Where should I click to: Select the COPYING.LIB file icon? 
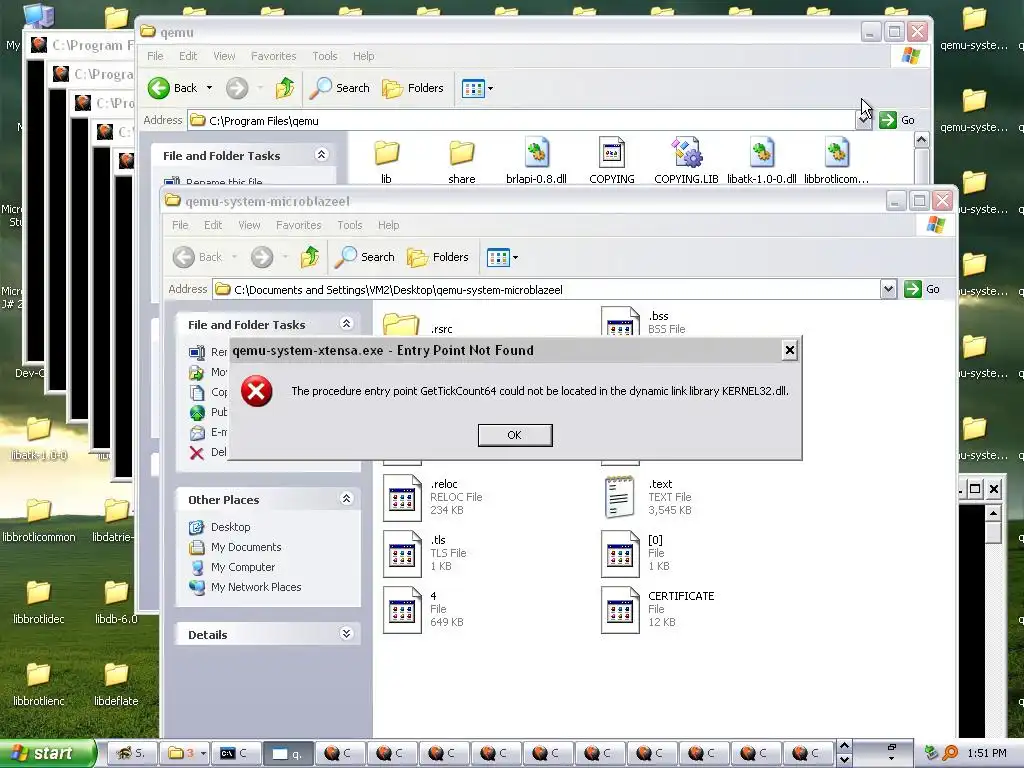click(x=686, y=153)
